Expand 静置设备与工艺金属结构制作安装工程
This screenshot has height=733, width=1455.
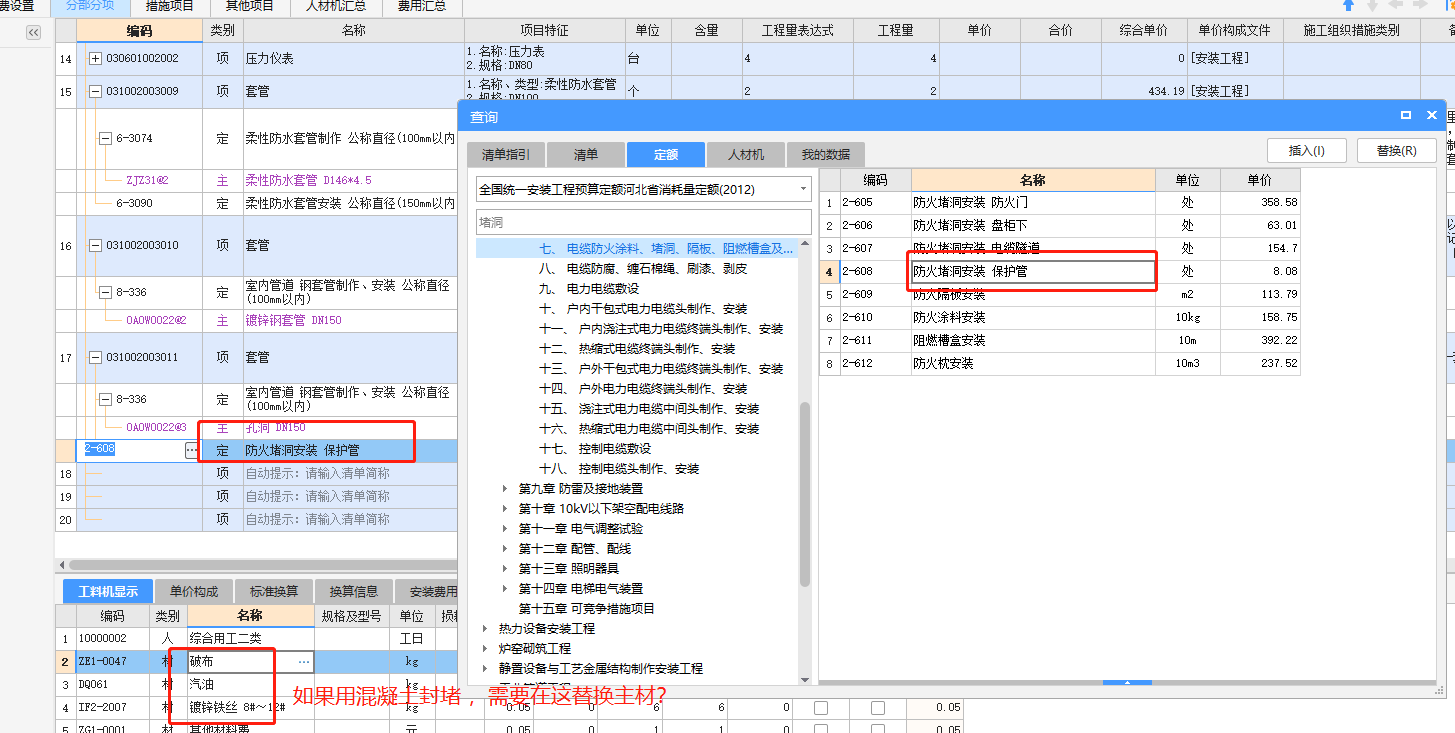(486, 669)
